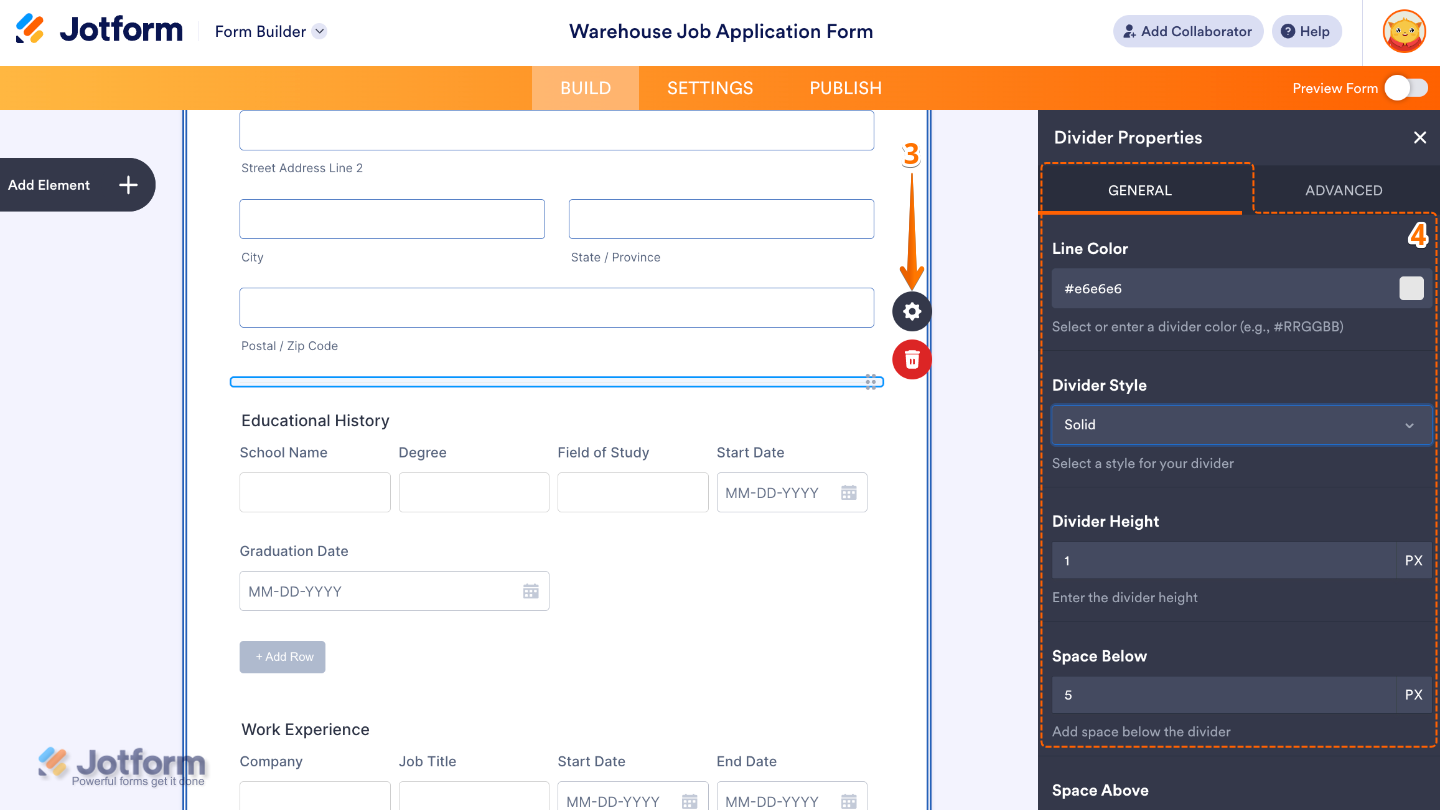Open divider settings gear icon
The height and width of the screenshot is (810, 1440).
tap(912, 311)
